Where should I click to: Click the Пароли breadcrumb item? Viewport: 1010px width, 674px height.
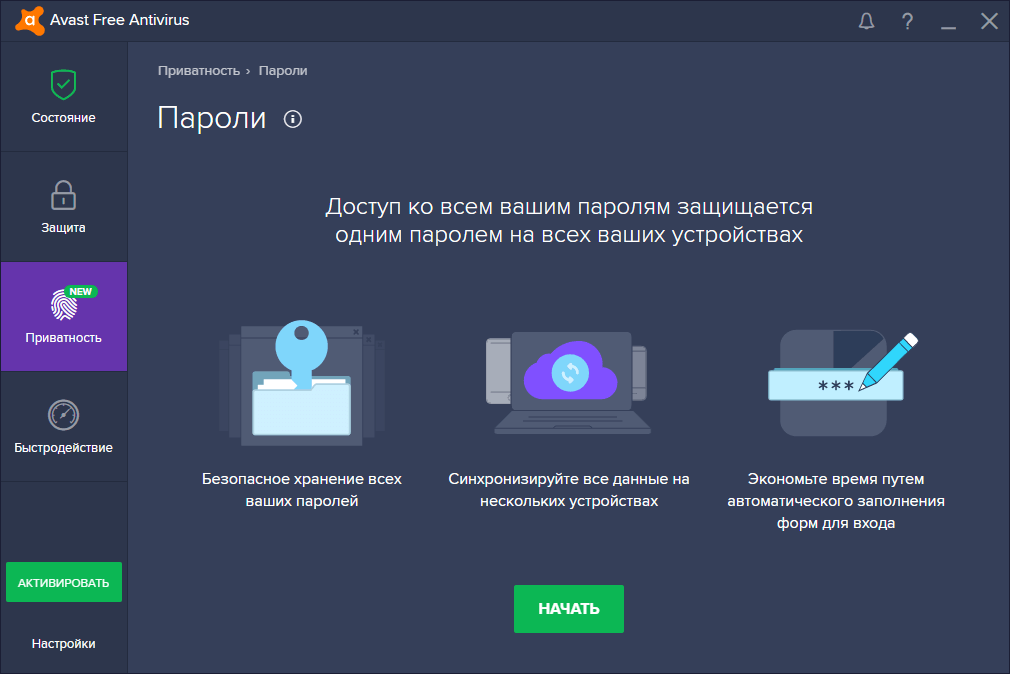point(283,71)
